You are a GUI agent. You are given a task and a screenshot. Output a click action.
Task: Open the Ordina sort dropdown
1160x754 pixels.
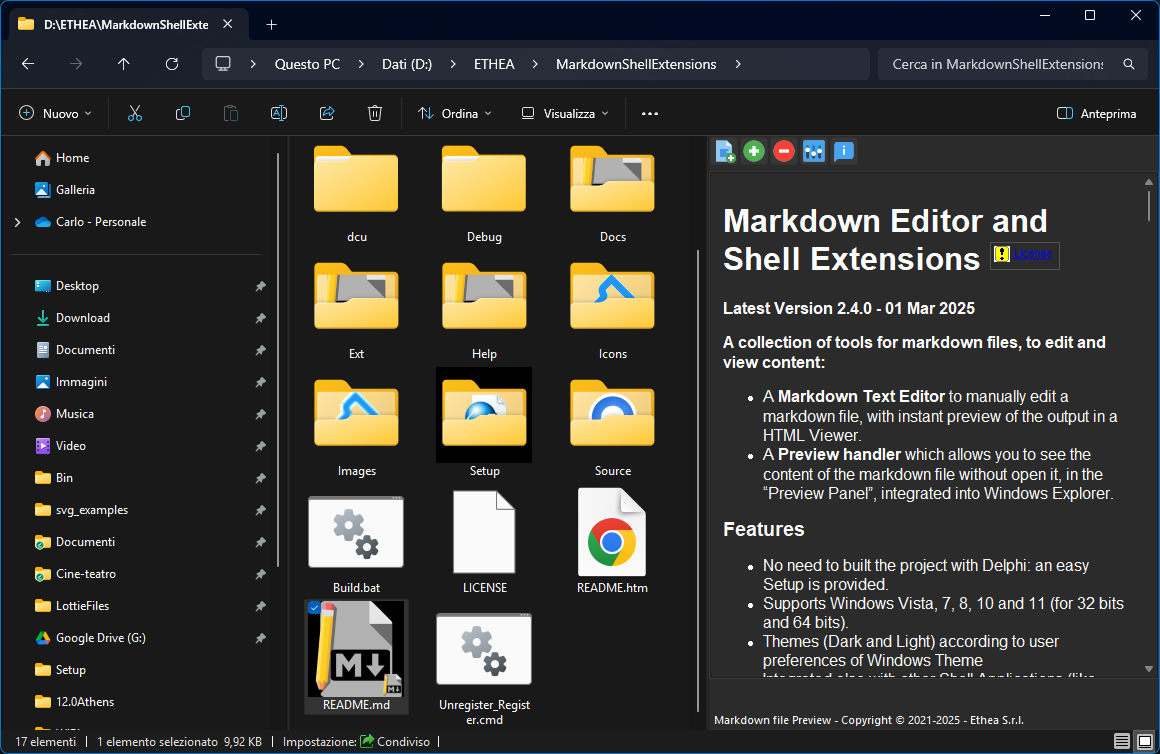[x=455, y=113]
